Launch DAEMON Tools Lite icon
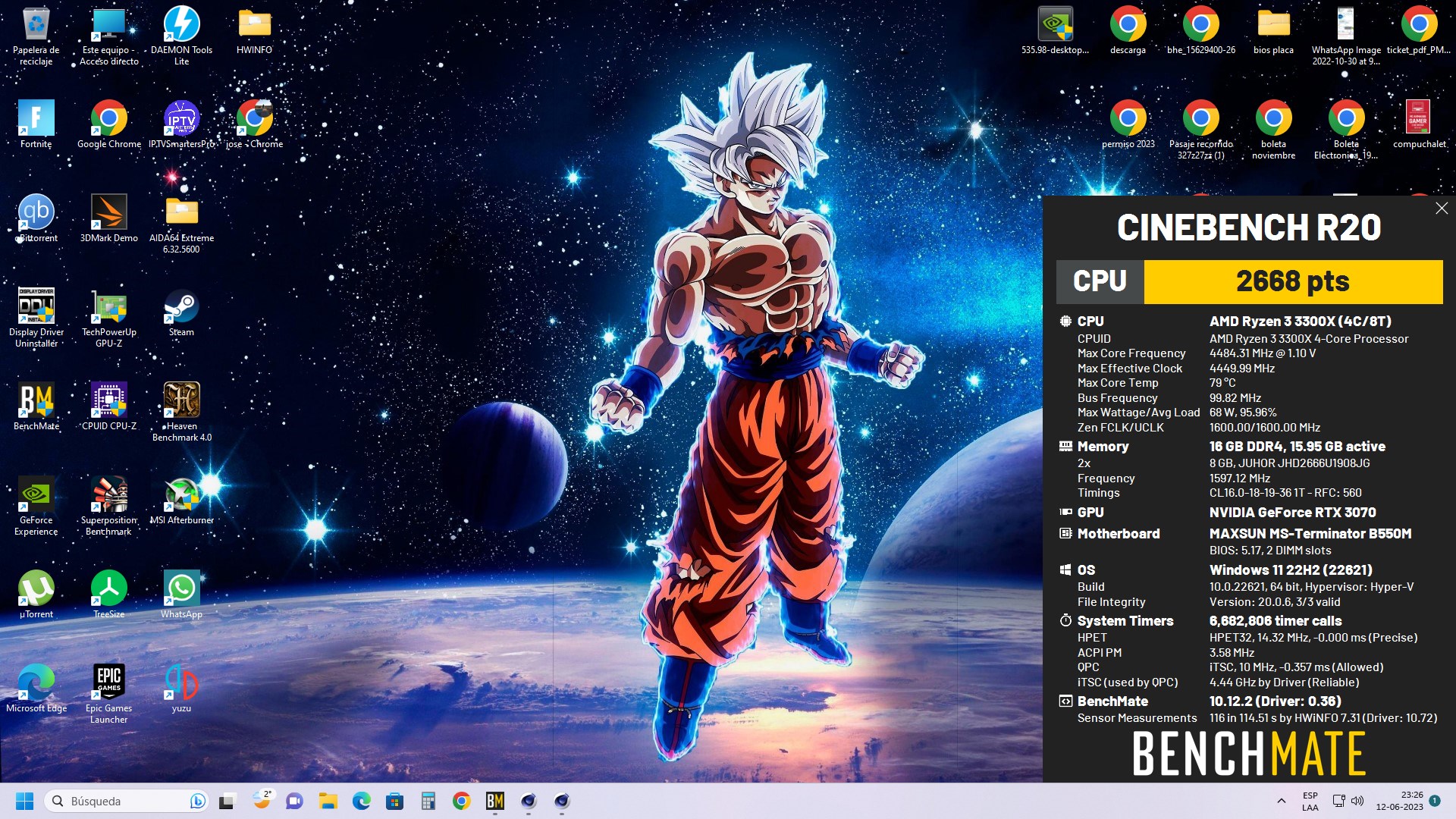The height and width of the screenshot is (819, 1456). 181,36
